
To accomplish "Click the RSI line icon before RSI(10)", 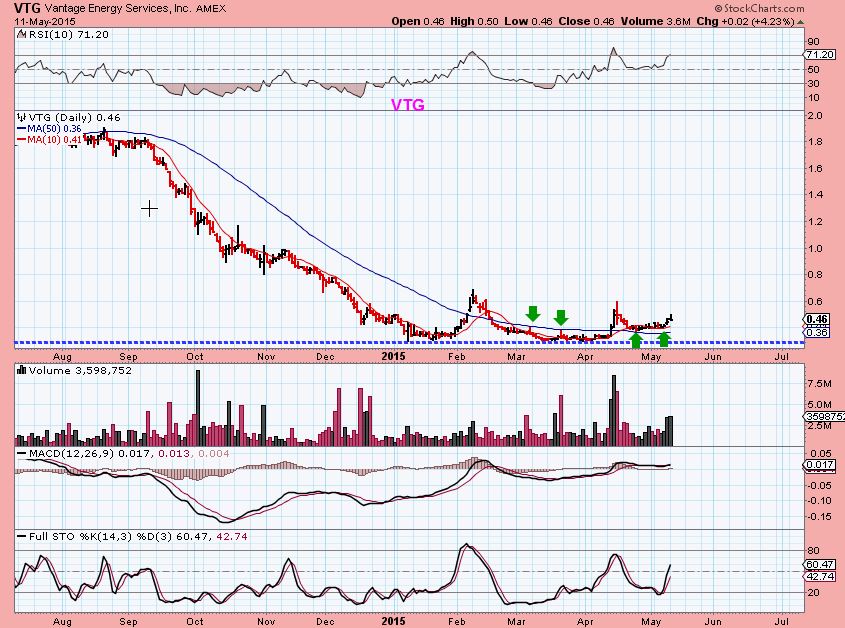I will tap(21, 34).
